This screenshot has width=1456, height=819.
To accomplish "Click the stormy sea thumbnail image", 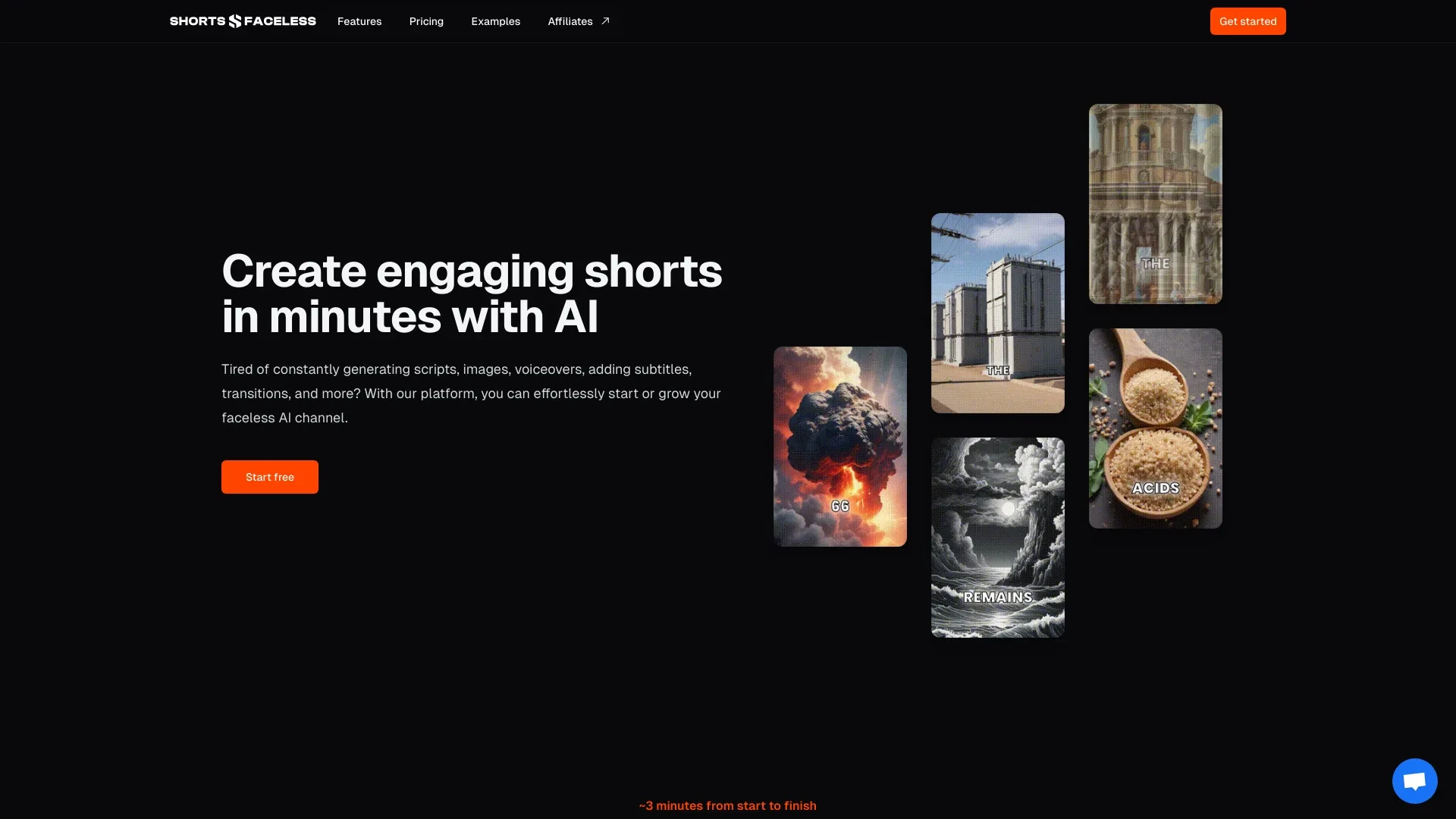I will point(997,537).
